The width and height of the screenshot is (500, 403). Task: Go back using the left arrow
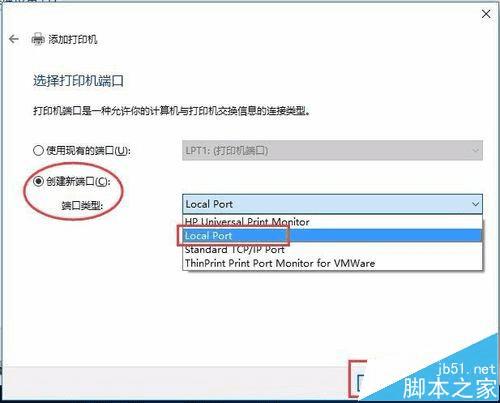click(14, 39)
